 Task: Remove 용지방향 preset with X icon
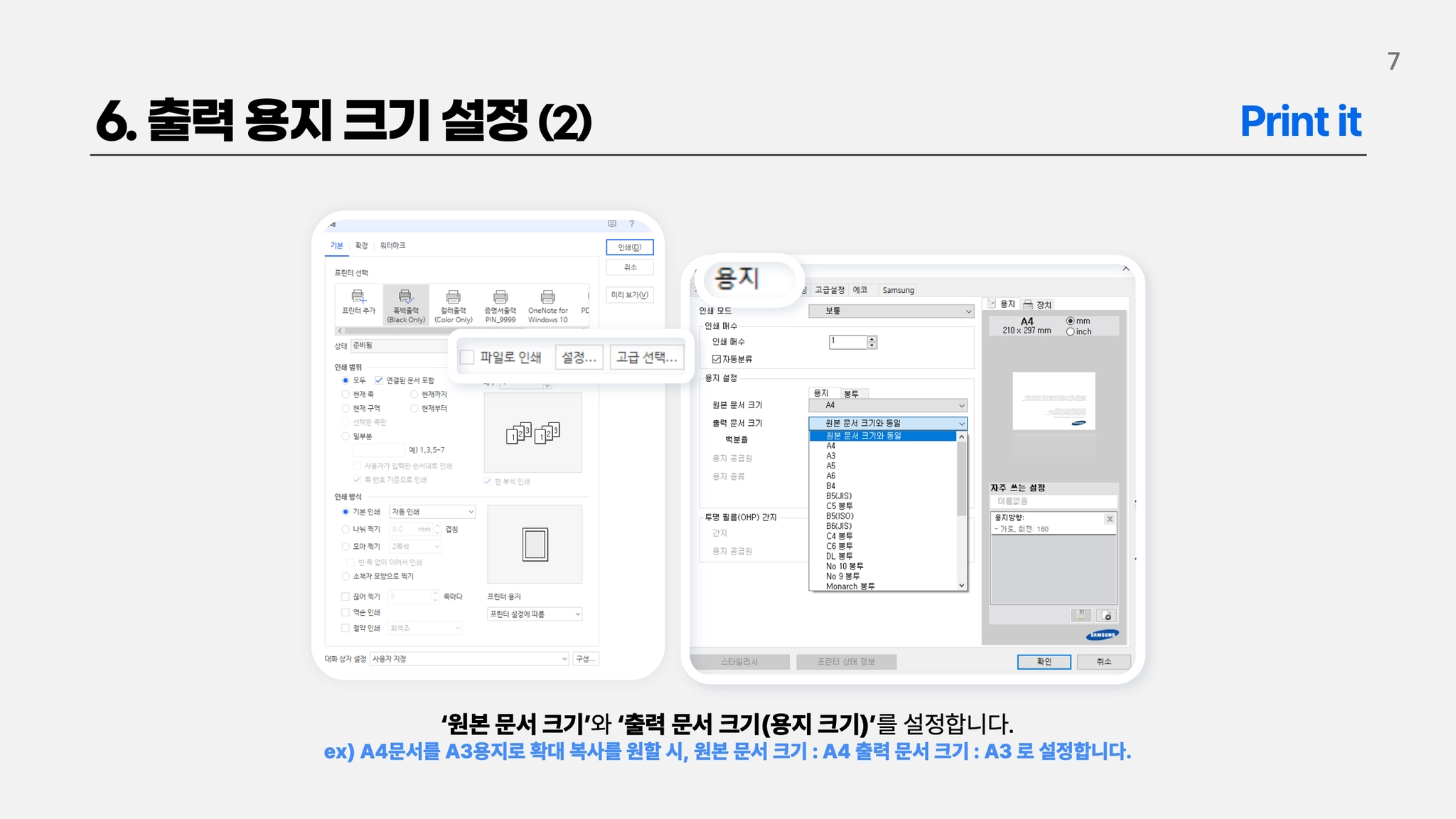tap(1109, 520)
